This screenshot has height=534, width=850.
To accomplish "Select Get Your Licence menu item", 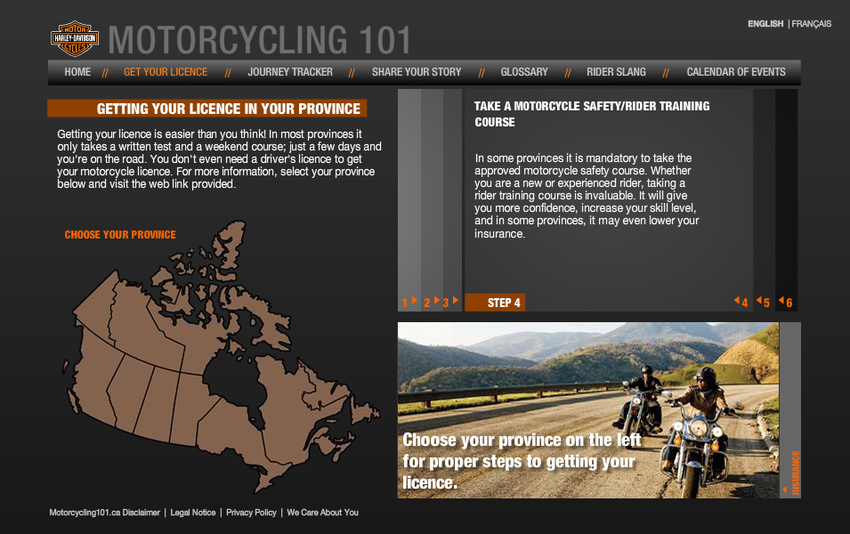I will coord(165,72).
